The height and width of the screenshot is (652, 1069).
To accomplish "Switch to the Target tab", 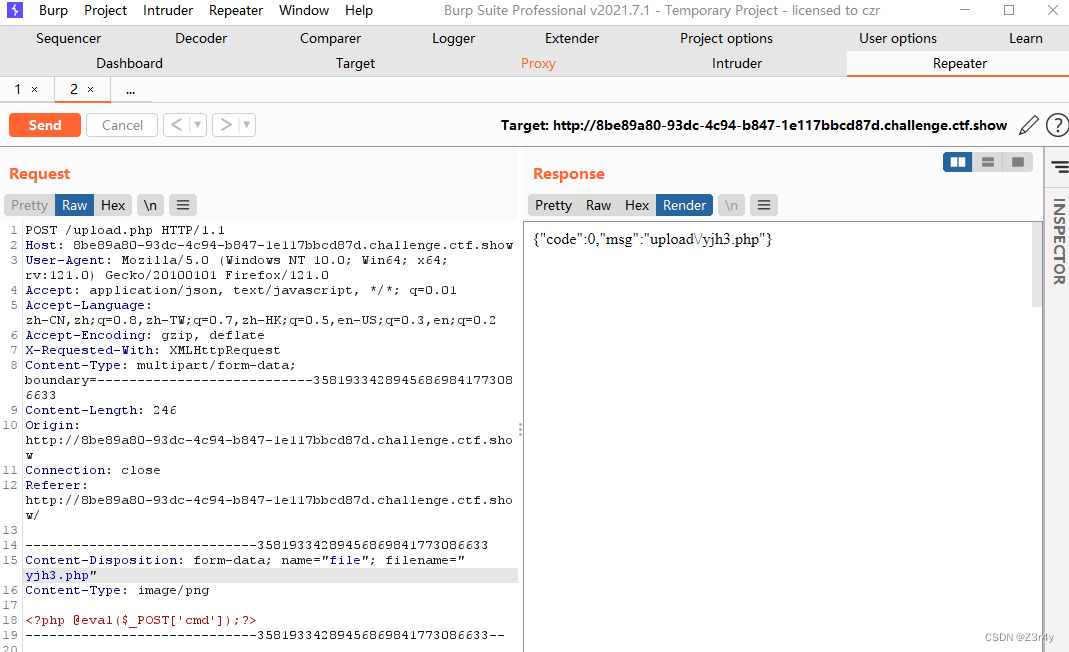I will pos(355,63).
